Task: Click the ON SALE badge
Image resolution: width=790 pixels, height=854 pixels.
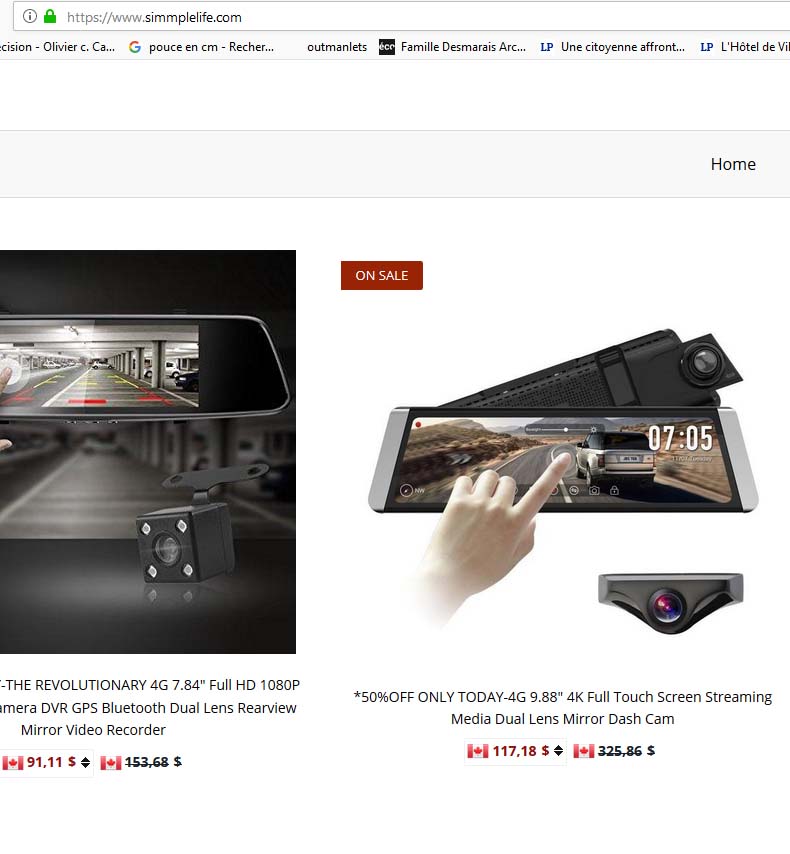Action: (381, 276)
